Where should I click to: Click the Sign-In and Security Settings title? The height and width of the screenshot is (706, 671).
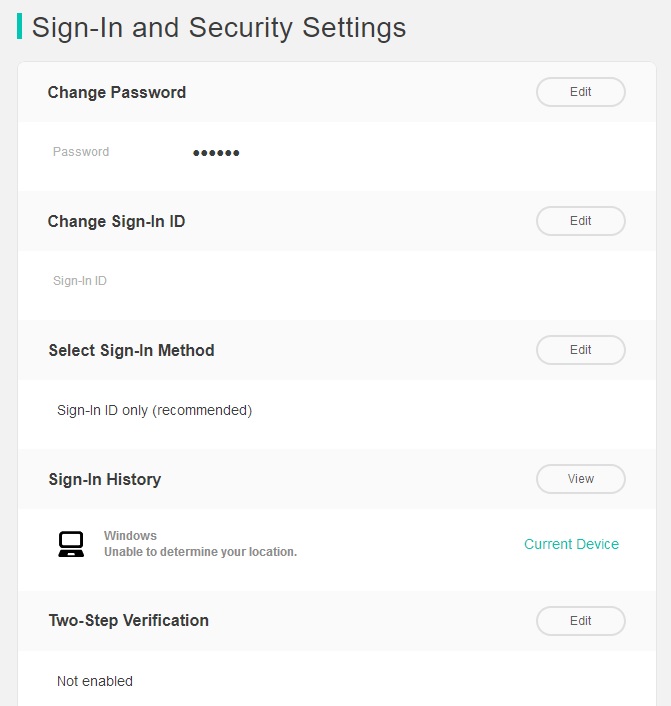219,27
